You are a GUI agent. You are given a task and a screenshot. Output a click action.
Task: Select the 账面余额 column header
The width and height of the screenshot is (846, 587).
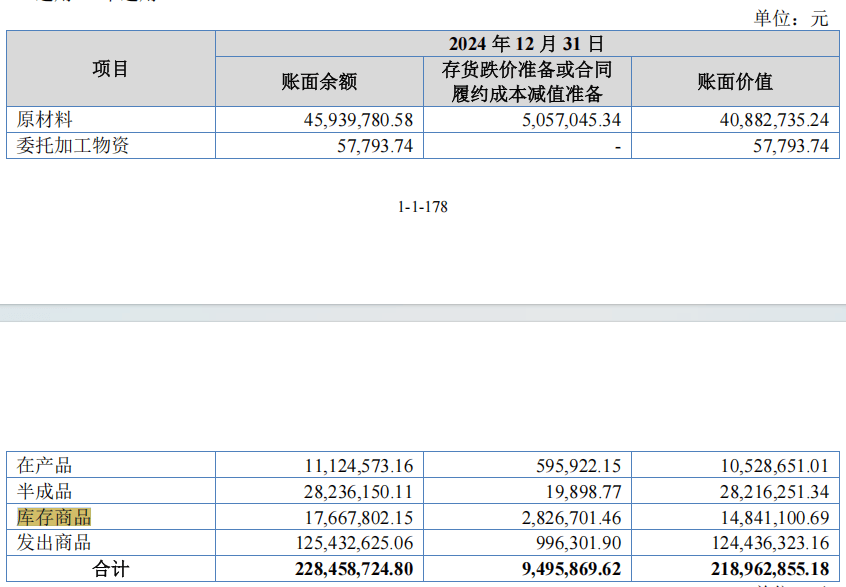(x=318, y=82)
